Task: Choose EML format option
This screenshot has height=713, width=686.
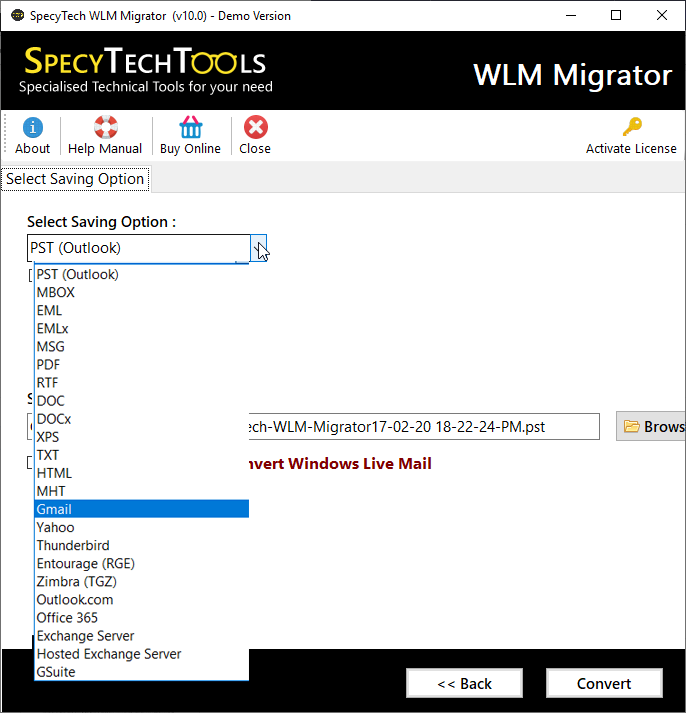Action: point(142,311)
